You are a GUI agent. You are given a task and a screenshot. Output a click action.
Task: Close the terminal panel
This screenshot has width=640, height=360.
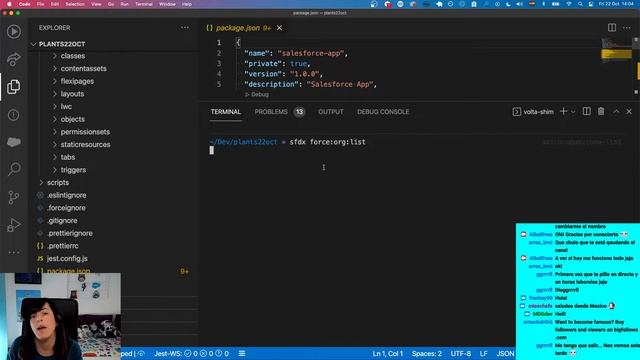click(629, 111)
